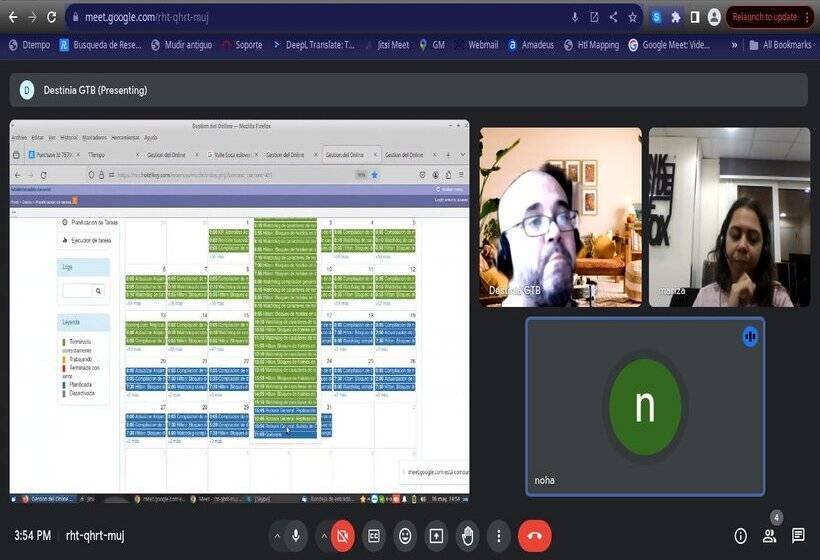The height and width of the screenshot is (560, 820).
Task: Click the present now icon
Action: (436, 536)
